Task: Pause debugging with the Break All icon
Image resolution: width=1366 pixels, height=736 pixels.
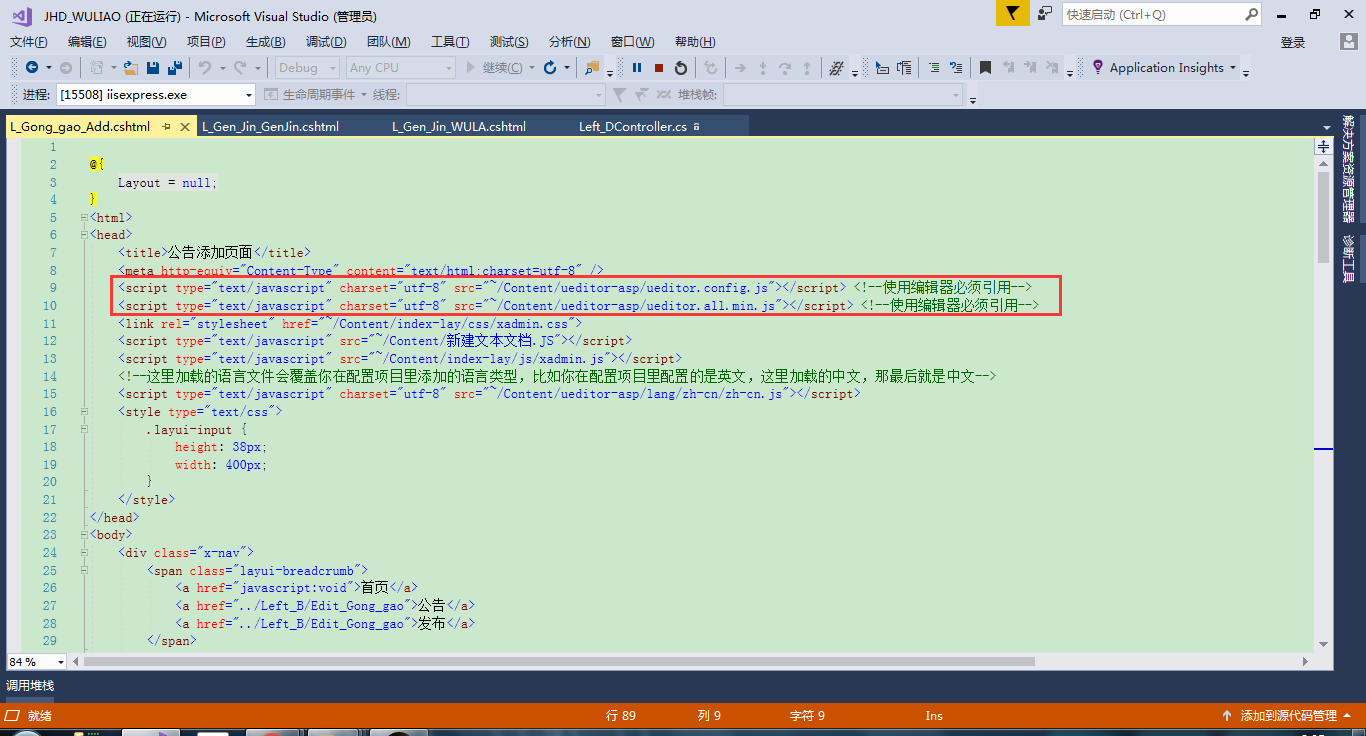Action: [637, 68]
